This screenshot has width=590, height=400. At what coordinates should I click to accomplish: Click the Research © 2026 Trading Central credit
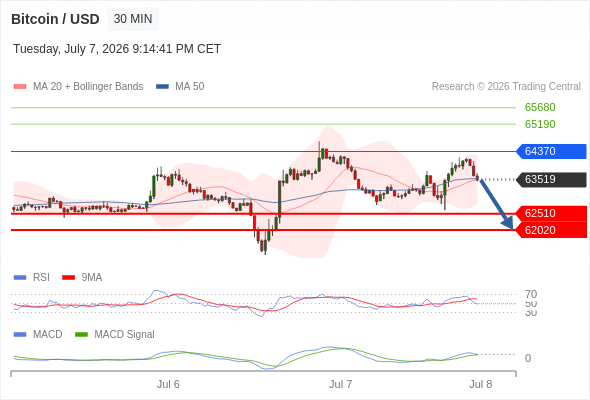click(x=506, y=87)
